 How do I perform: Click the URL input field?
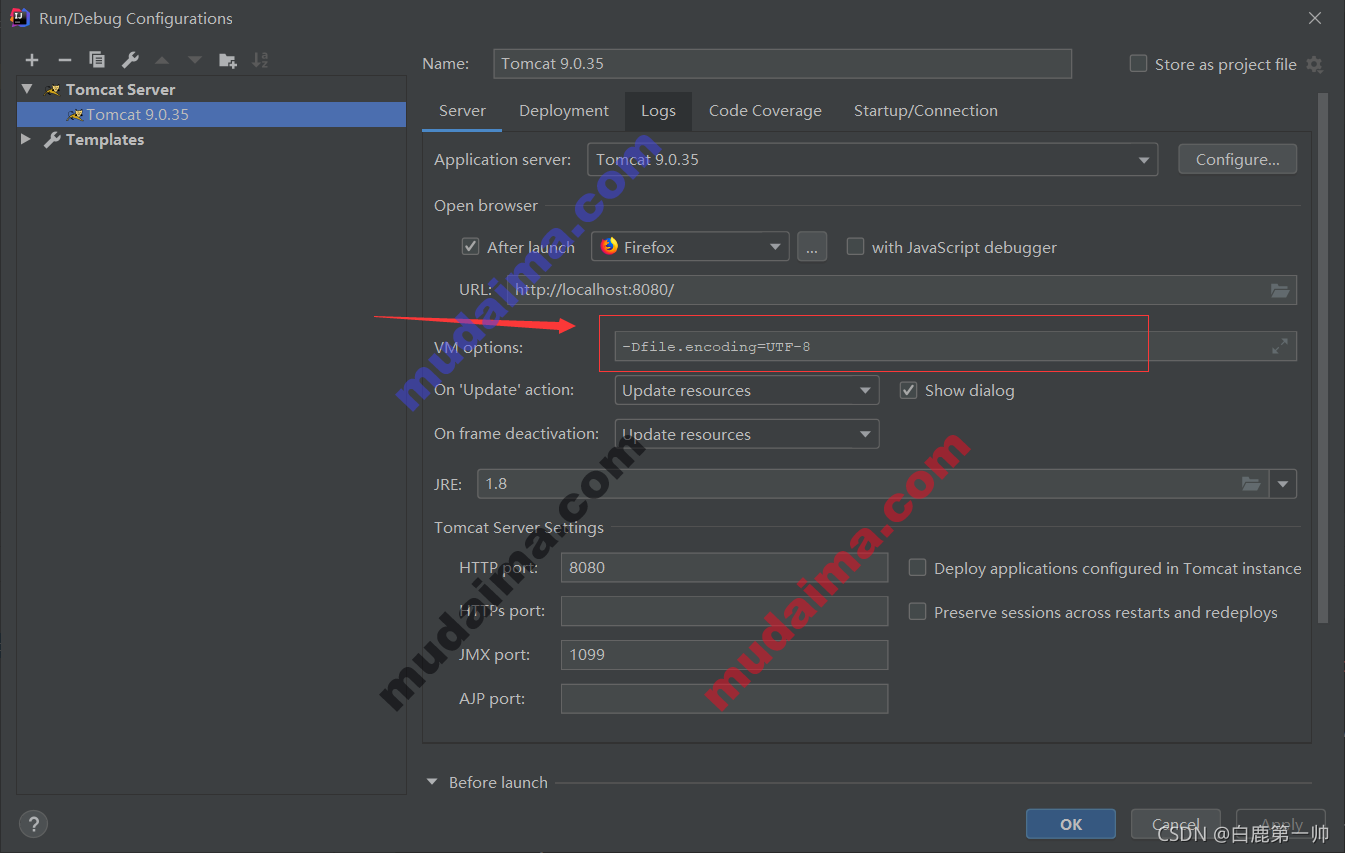click(x=902, y=290)
